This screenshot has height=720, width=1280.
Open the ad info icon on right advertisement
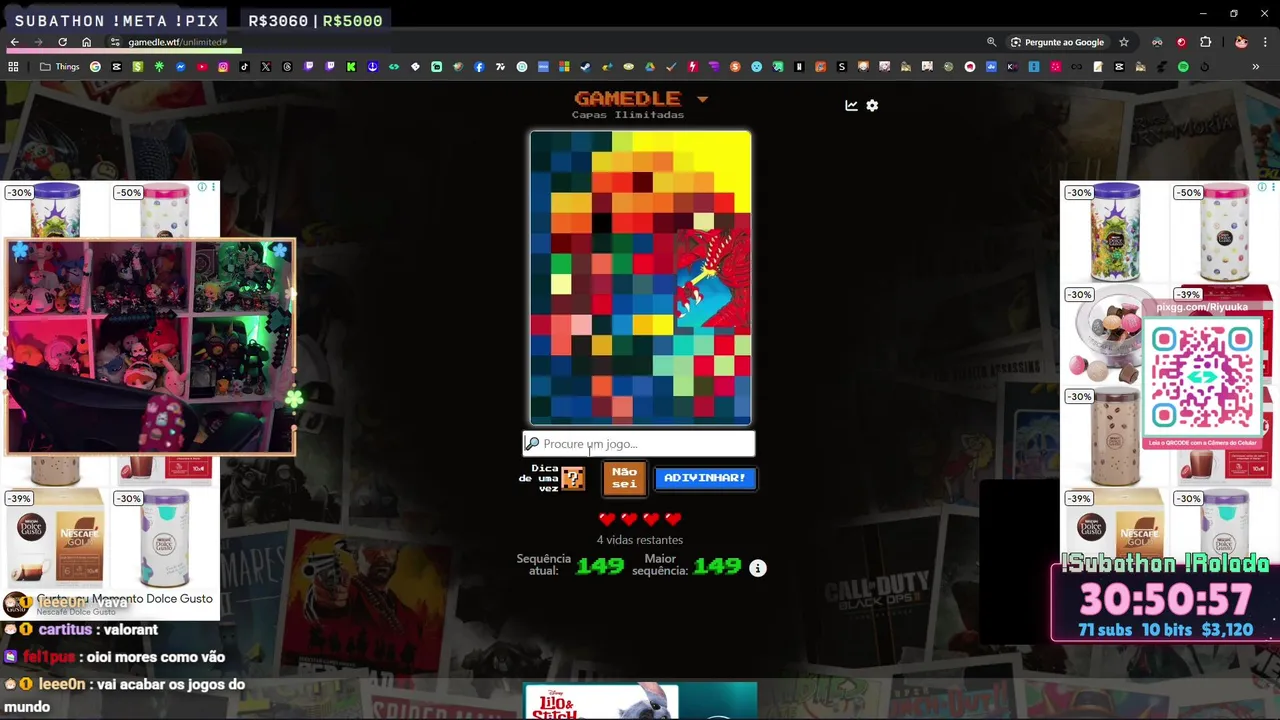pos(1261,187)
